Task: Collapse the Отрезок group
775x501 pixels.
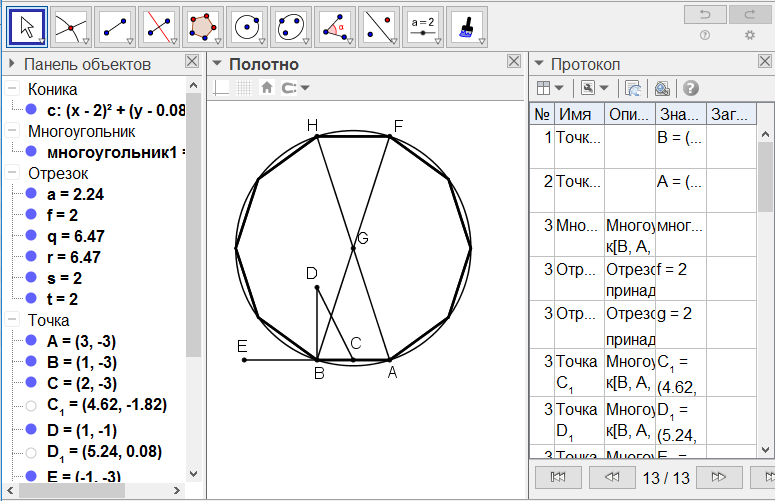Action: 13,173
